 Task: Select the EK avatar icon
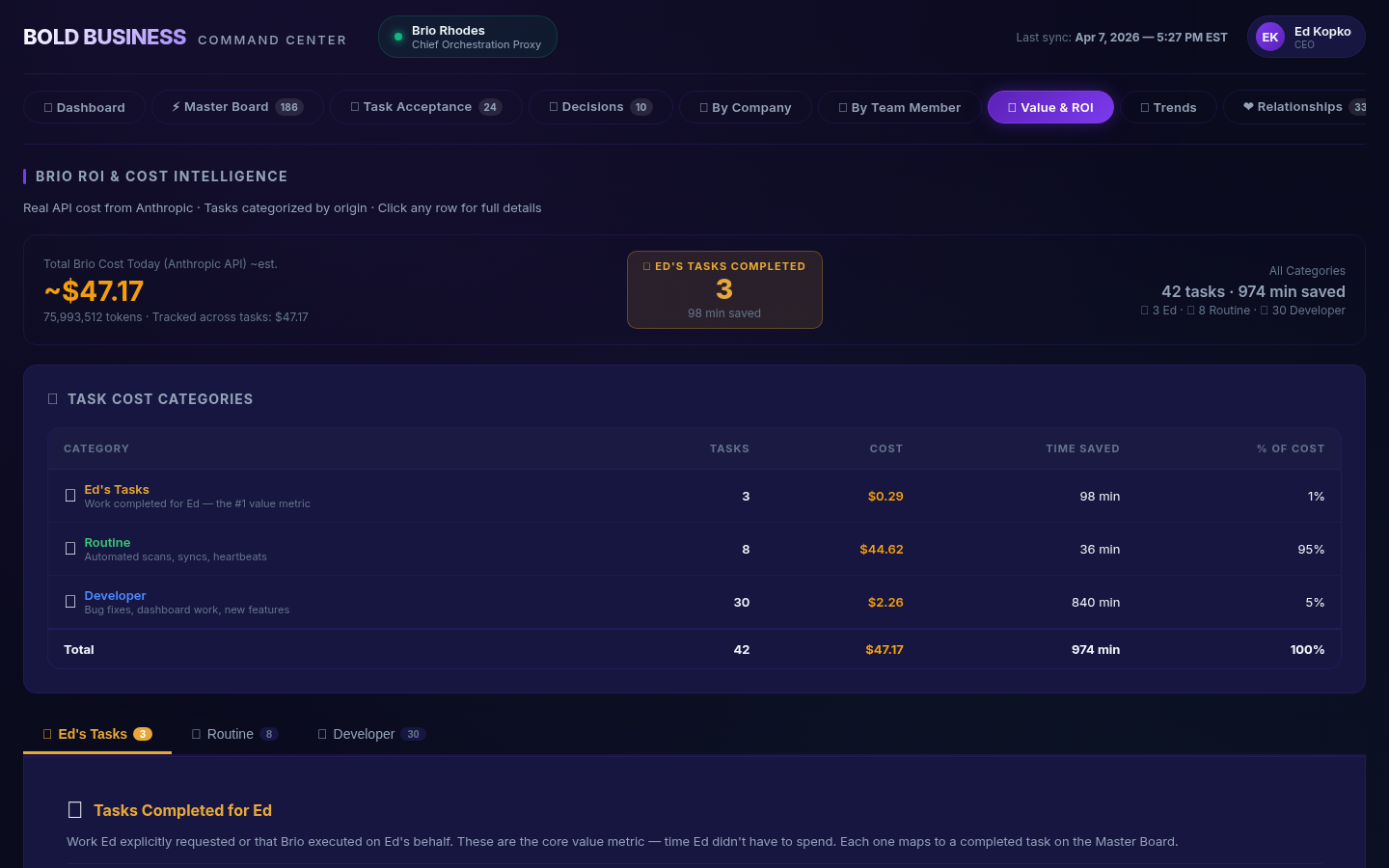tap(1269, 37)
